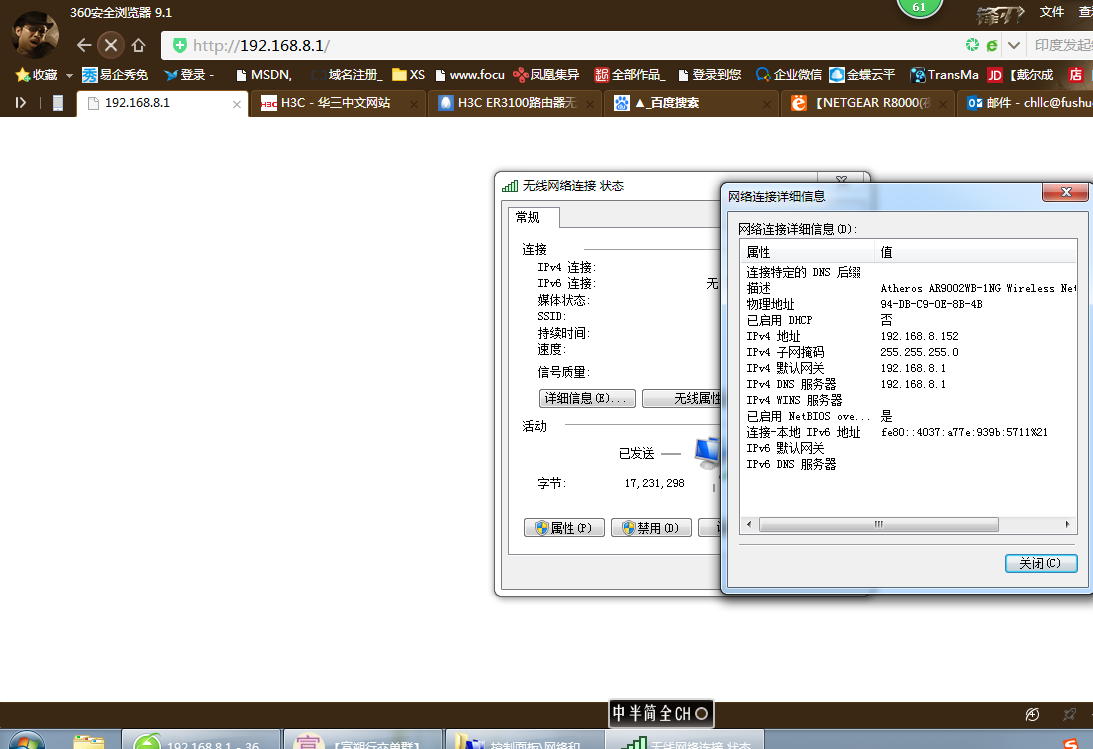Click the 属性 column header

[807, 252]
